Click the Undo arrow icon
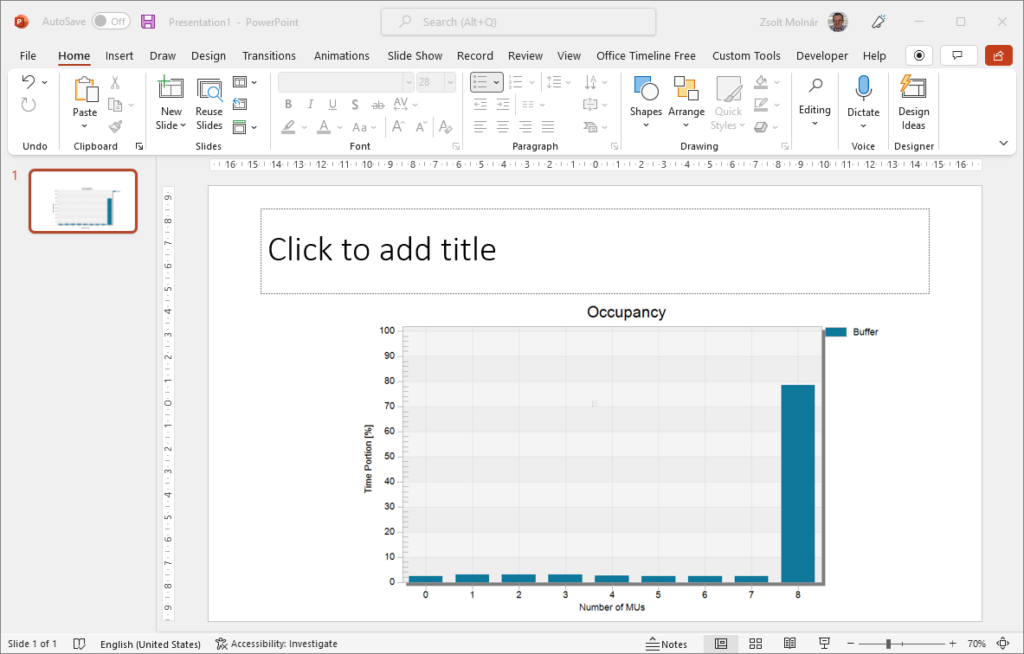The height and width of the screenshot is (654, 1024). (x=29, y=82)
